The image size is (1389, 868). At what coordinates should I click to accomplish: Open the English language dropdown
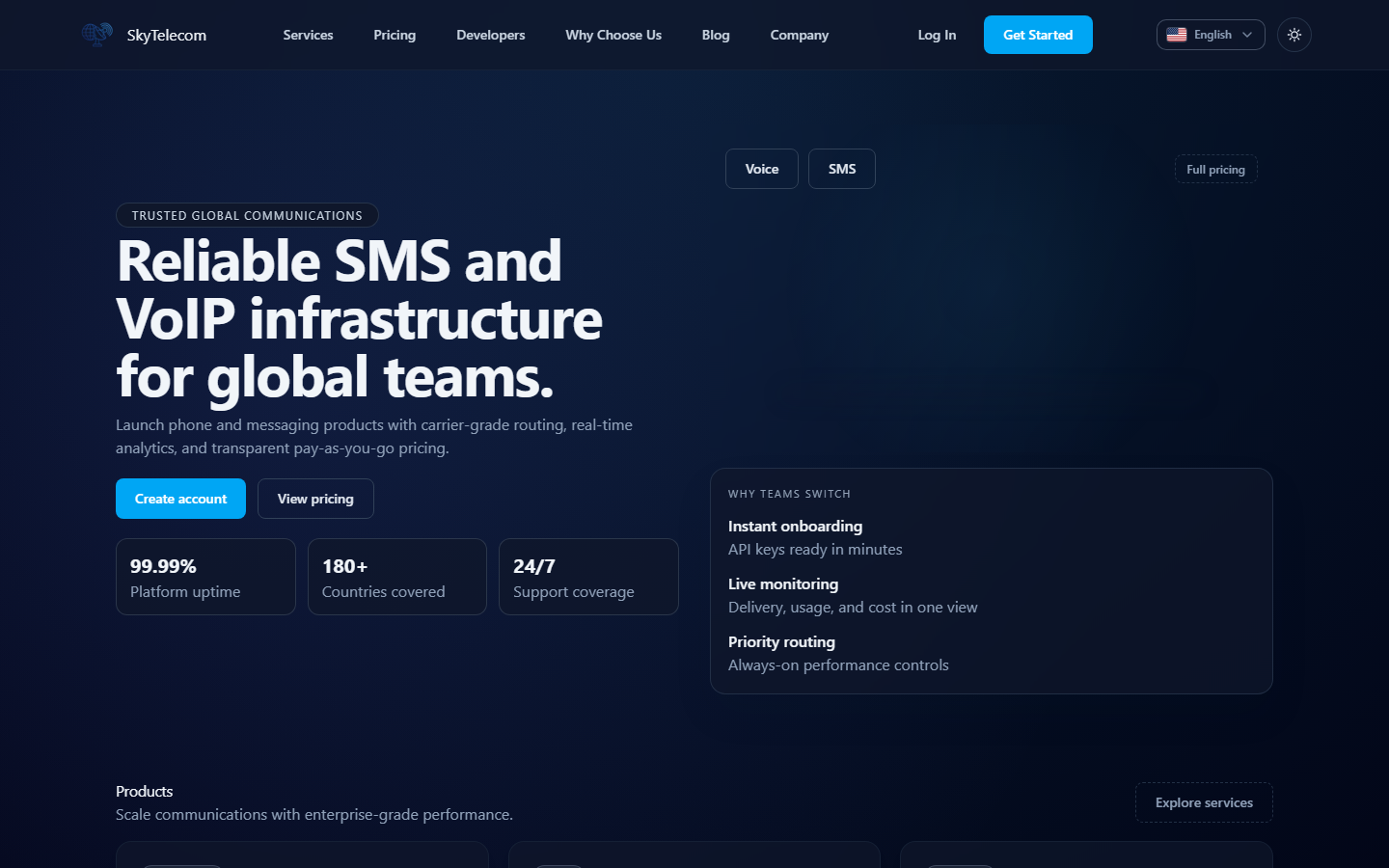tap(1211, 35)
